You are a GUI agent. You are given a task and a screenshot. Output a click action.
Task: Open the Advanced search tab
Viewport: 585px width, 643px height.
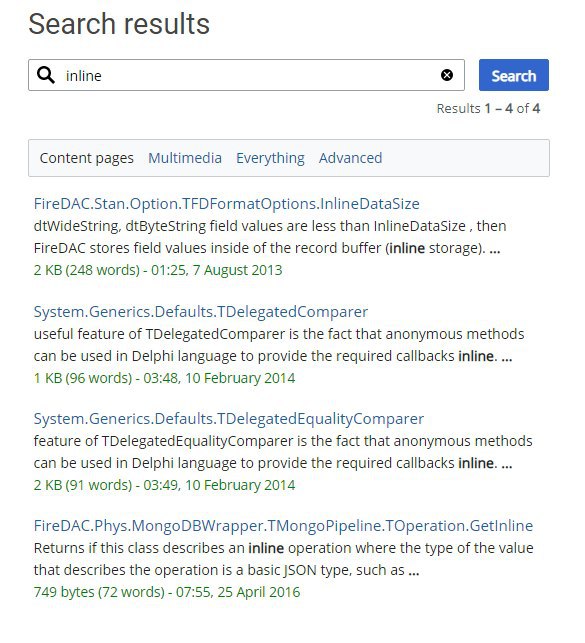coord(351,158)
